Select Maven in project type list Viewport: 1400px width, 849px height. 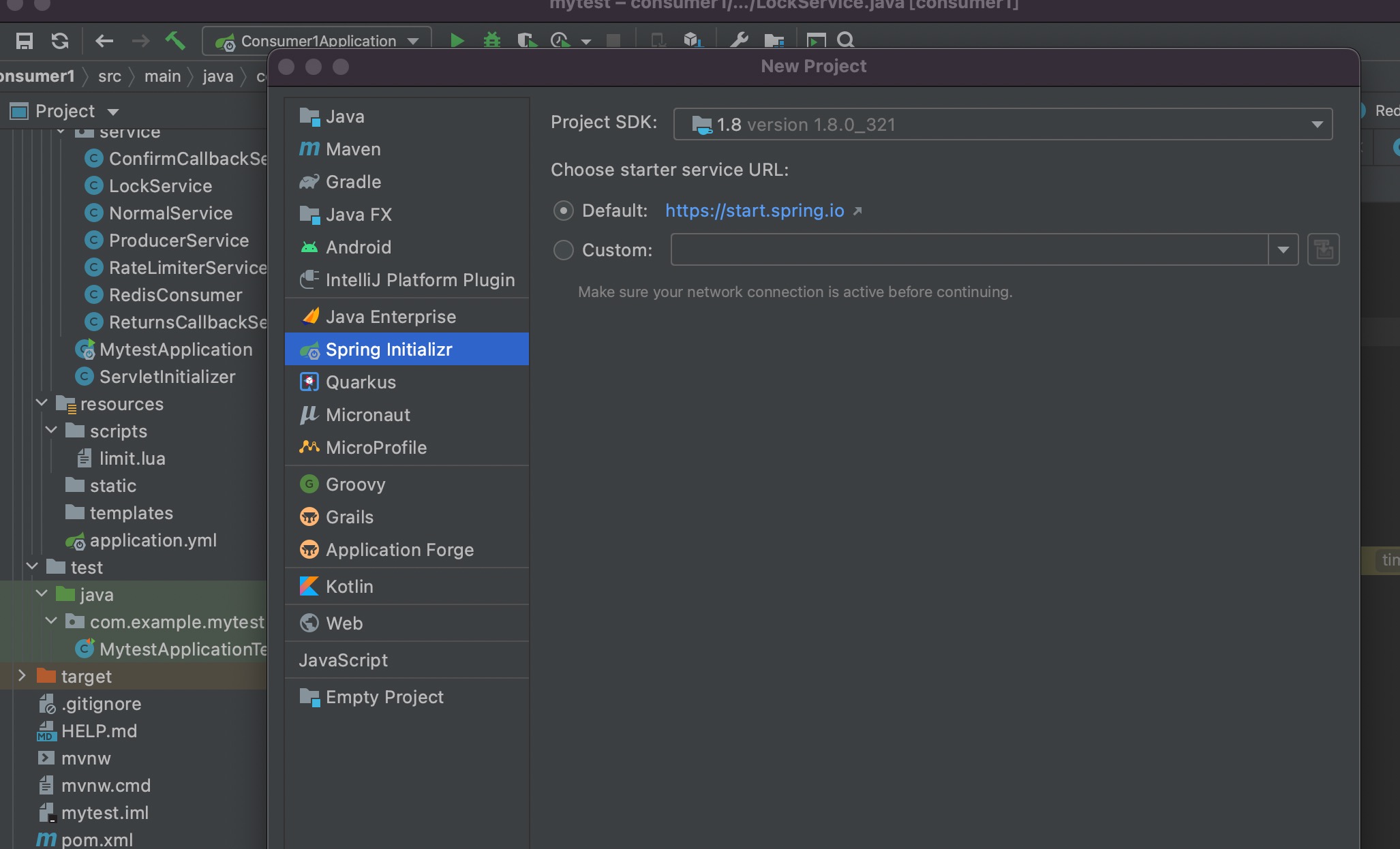(x=353, y=149)
